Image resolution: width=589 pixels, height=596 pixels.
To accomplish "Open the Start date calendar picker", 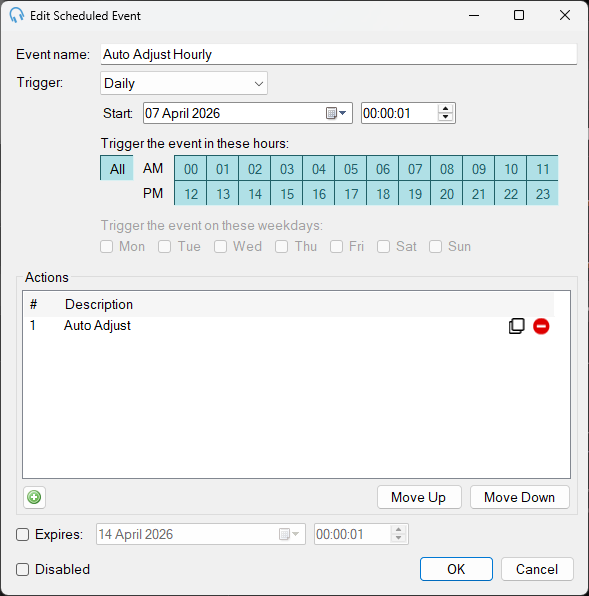I will pos(337,113).
